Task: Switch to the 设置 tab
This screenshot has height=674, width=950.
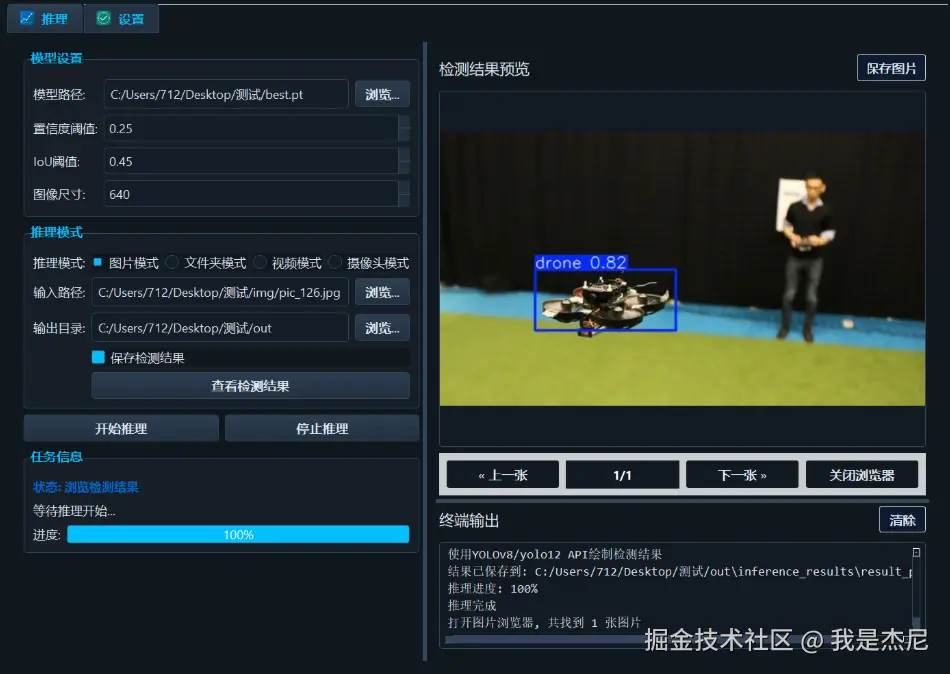Action: click(x=121, y=17)
